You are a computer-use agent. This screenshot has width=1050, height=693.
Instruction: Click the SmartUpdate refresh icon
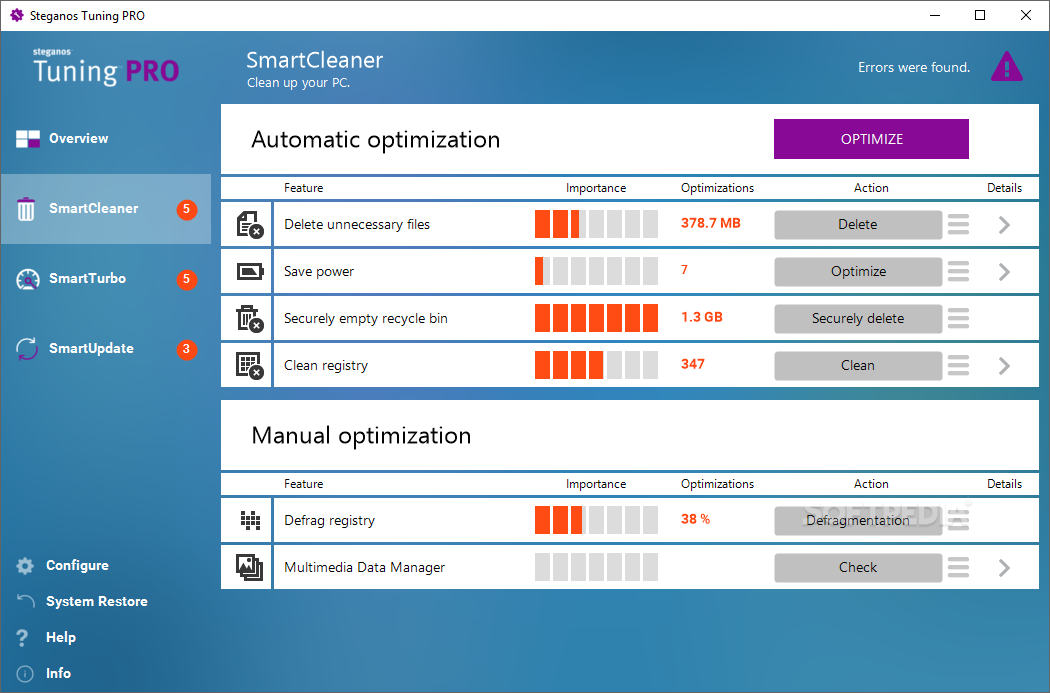[x=27, y=349]
